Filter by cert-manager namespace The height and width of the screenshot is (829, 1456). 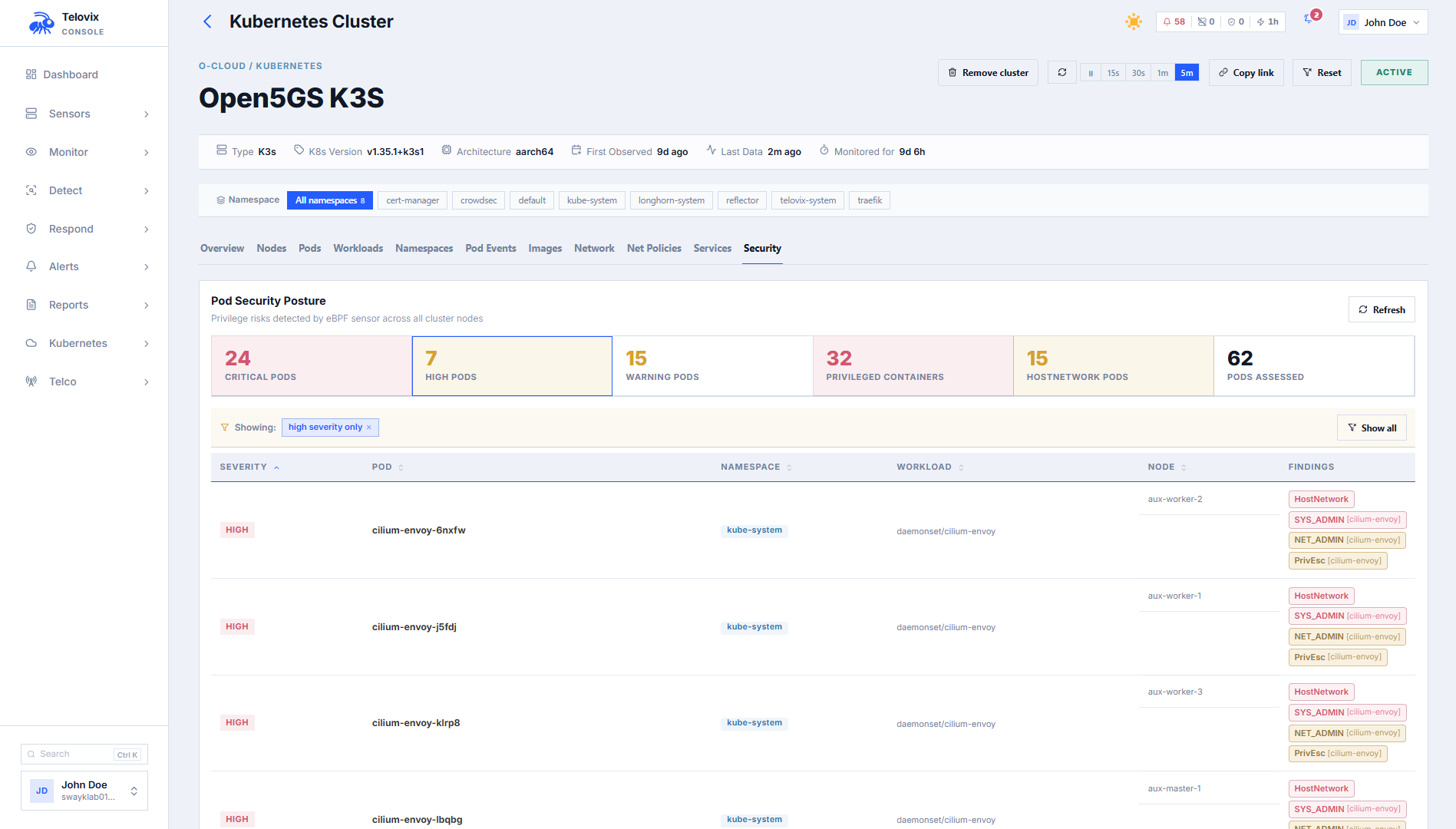(x=413, y=200)
